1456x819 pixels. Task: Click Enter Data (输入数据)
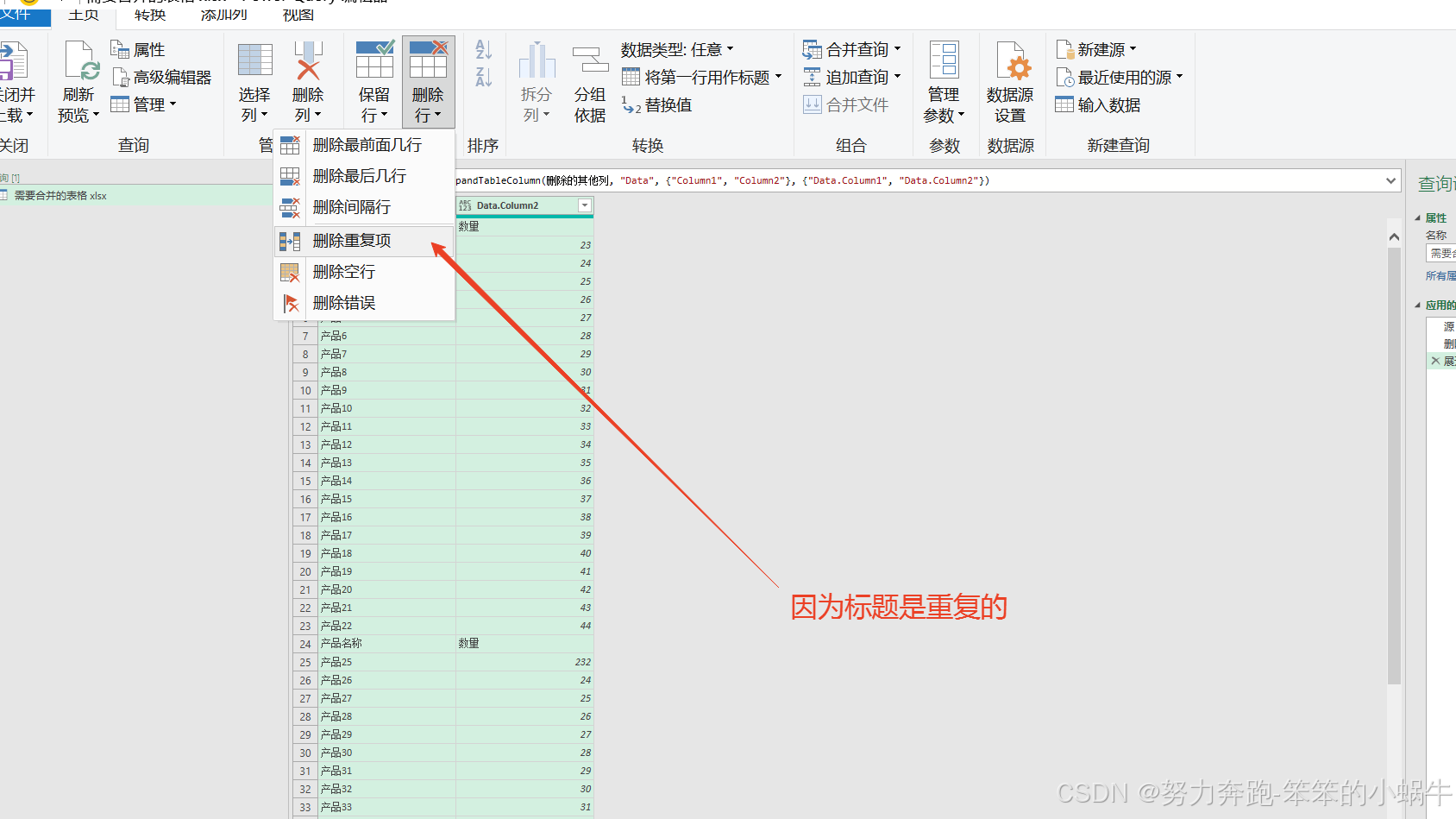click(x=1098, y=105)
